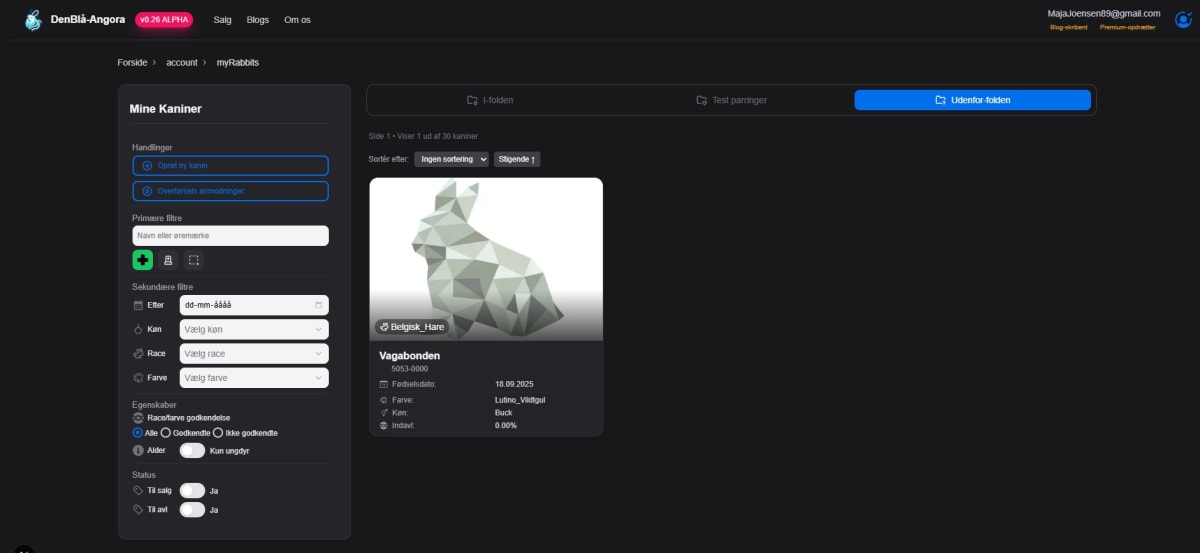
Task: Open the Vælg farve dropdown
Action: (x=254, y=378)
